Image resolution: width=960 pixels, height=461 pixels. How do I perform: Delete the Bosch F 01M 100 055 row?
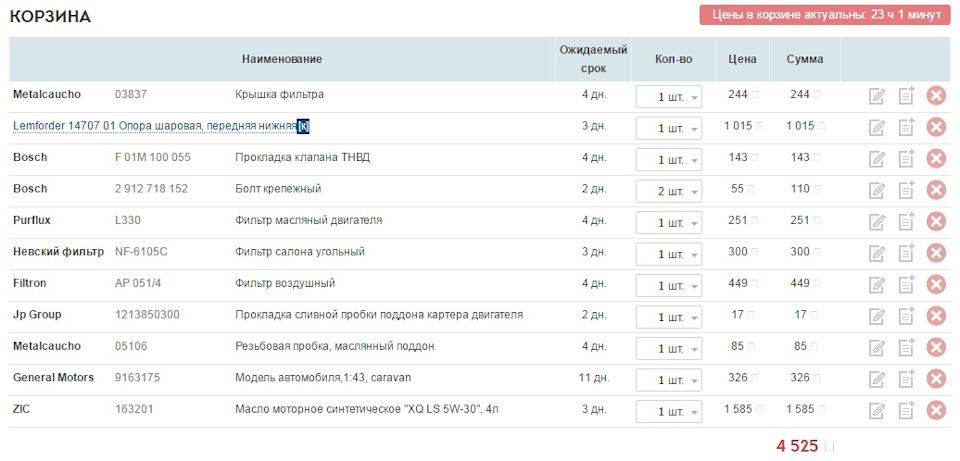click(x=936, y=158)
